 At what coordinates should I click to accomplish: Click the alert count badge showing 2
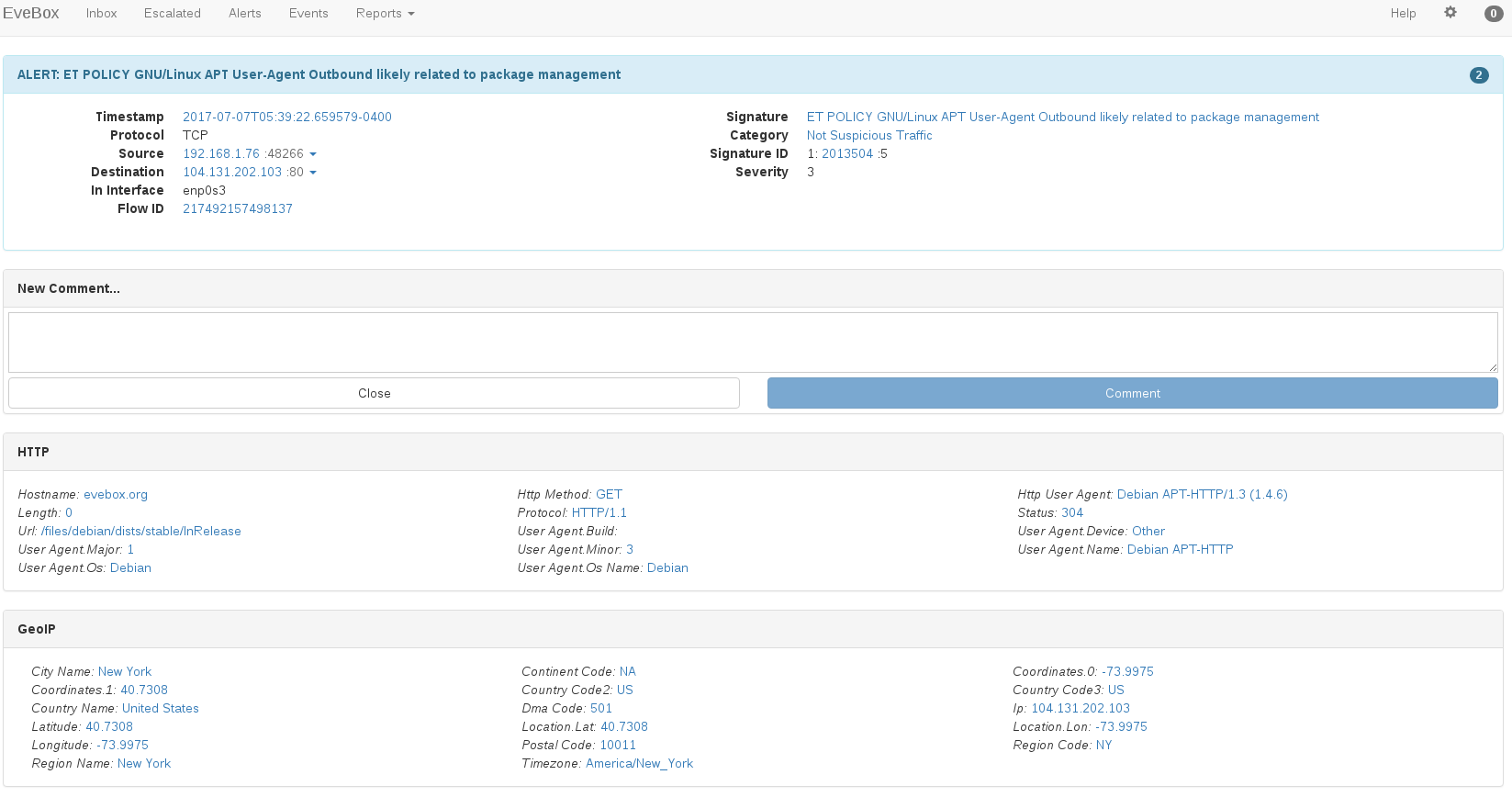(1479, 75)
